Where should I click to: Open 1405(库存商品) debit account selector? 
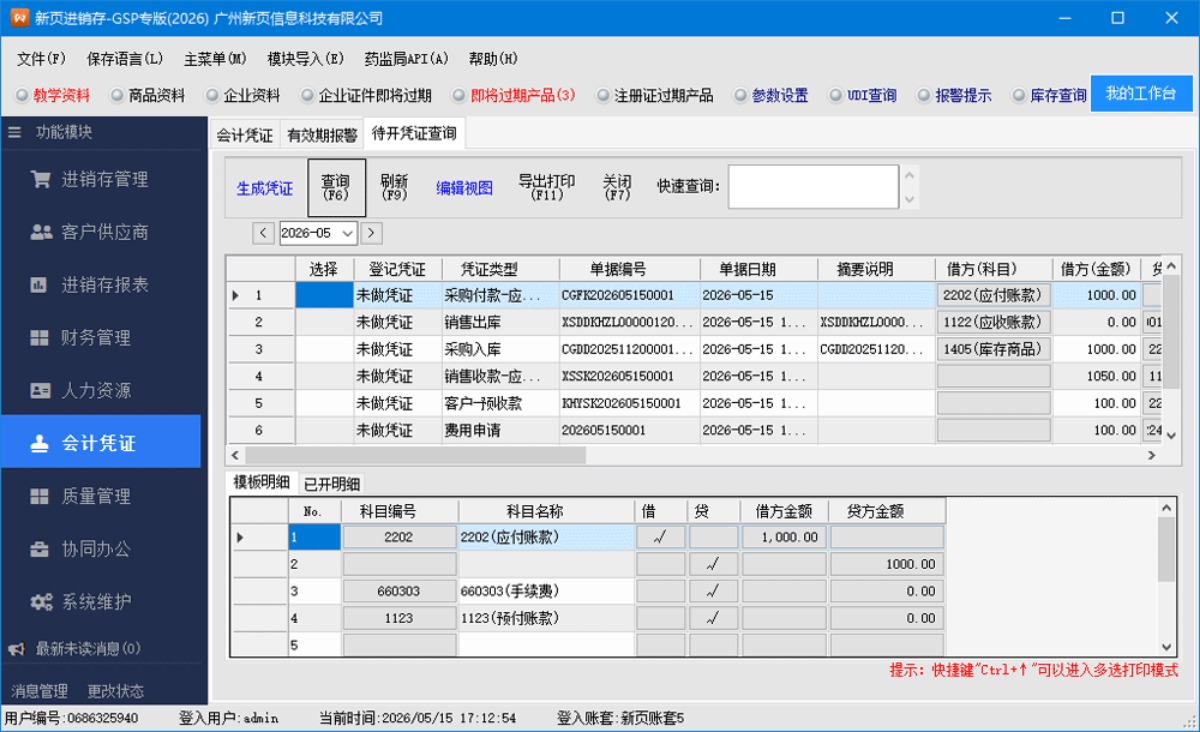[994, 349]
